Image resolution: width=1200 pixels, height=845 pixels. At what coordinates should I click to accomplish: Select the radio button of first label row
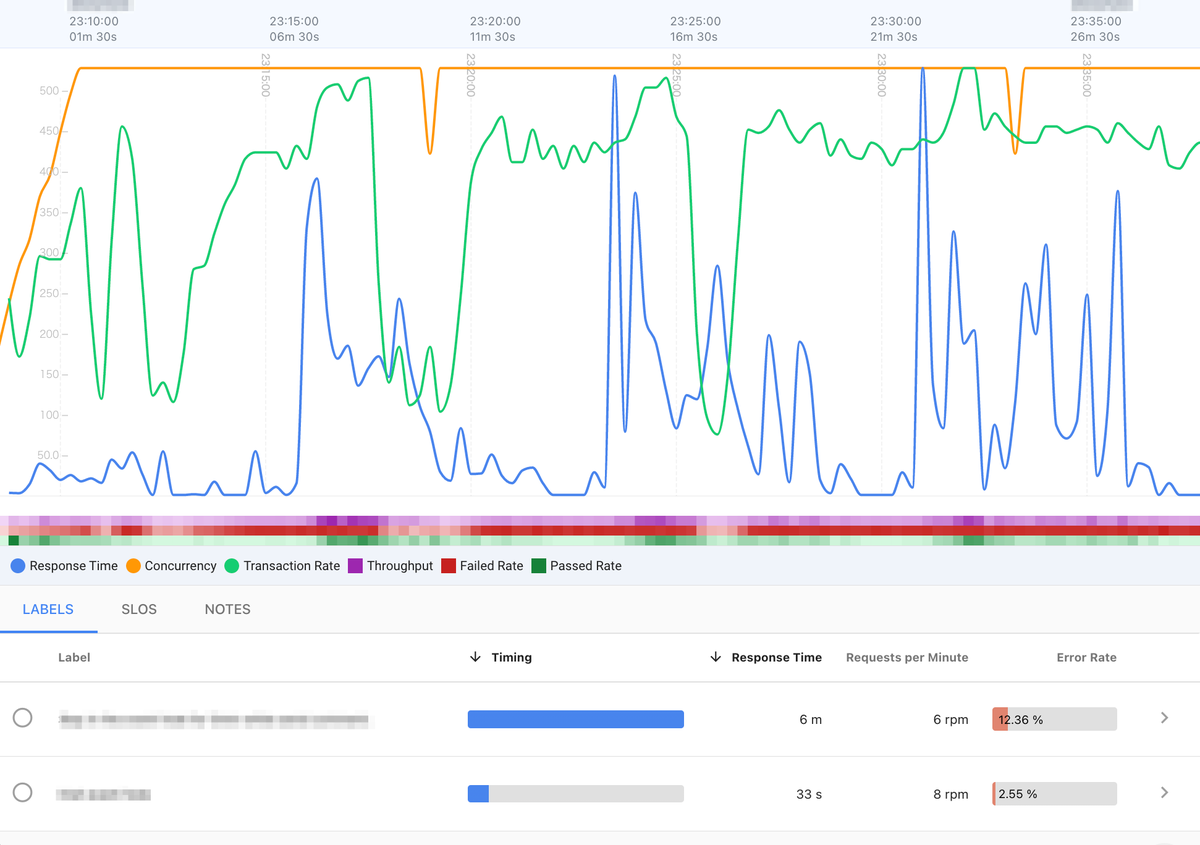point(23,718)
